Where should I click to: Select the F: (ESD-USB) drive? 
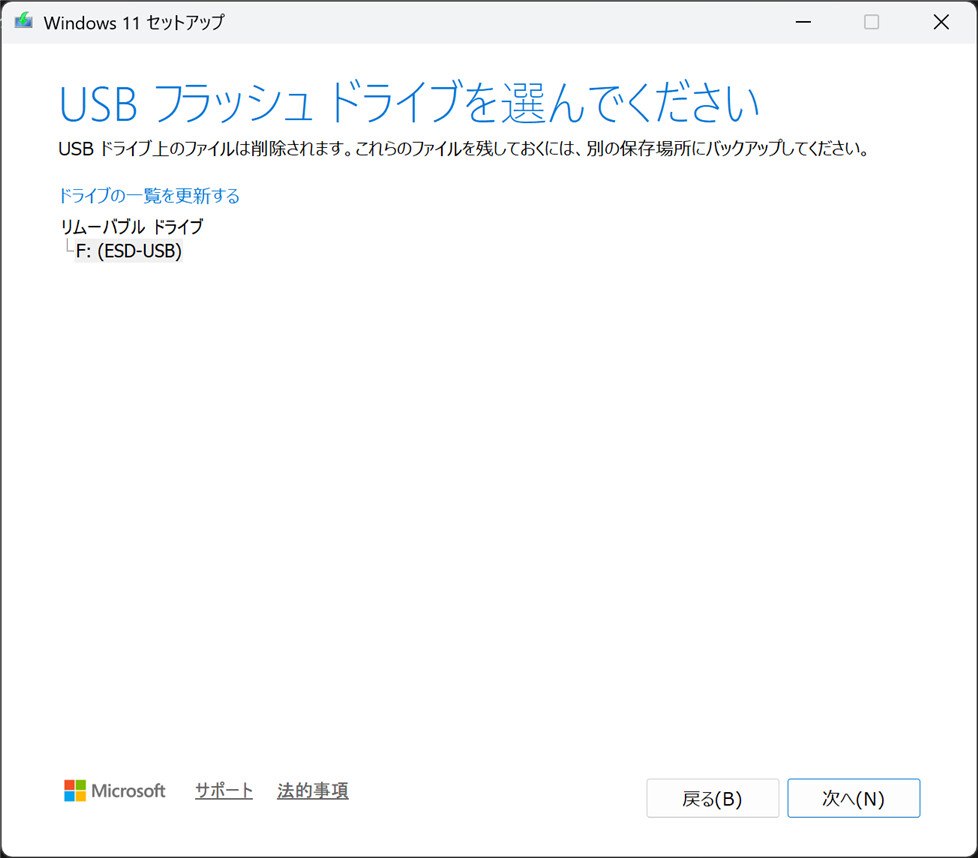point(128,251)
